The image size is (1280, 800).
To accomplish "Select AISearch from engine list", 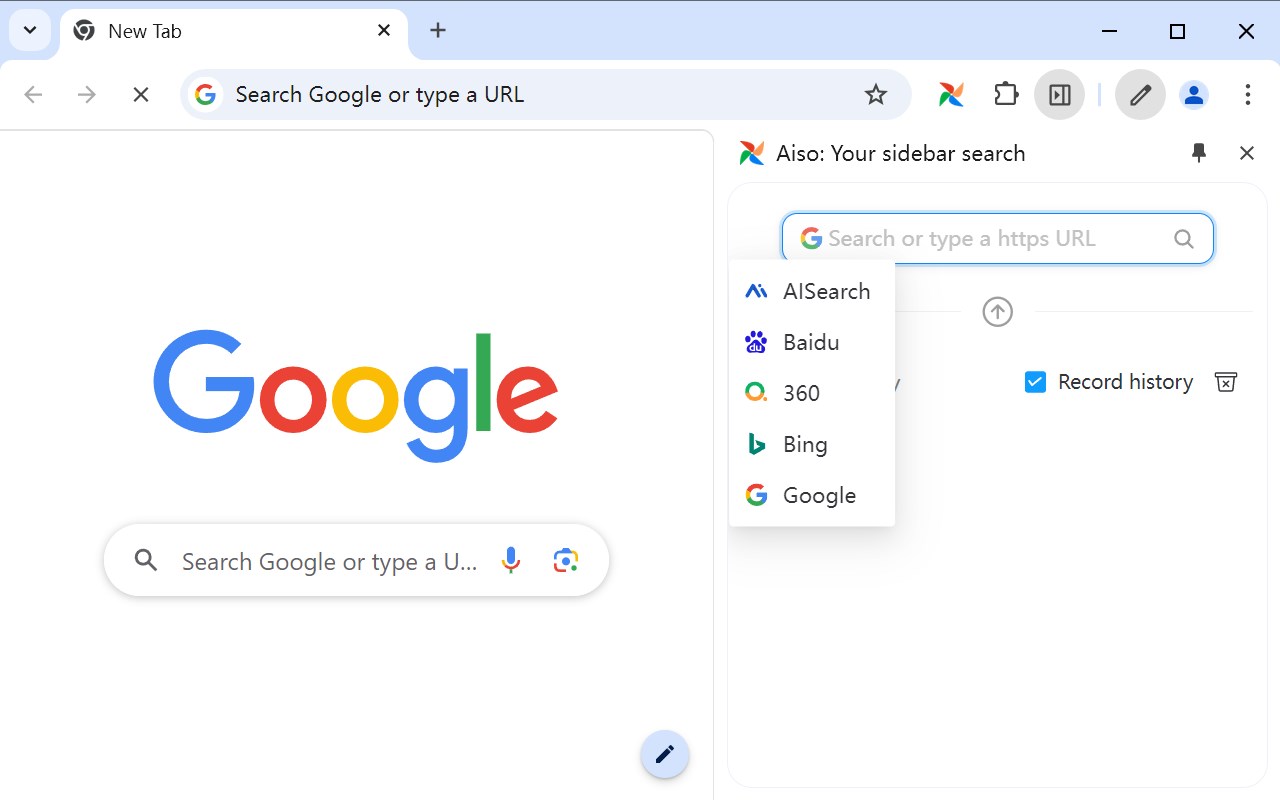I will (x=811, y=291).
